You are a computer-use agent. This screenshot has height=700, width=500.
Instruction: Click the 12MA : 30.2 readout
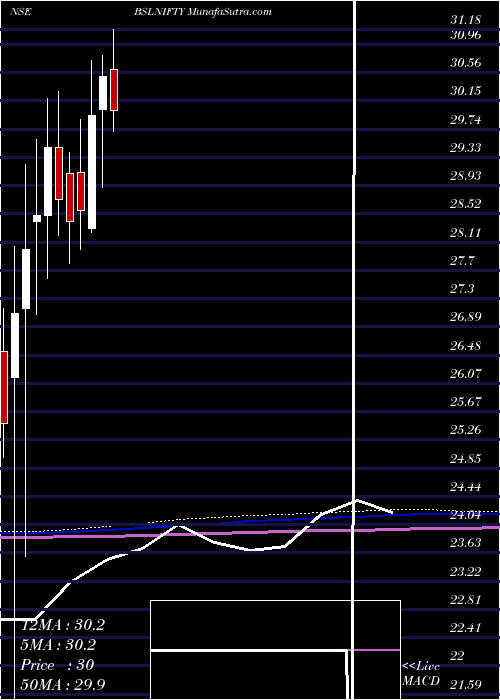tap(63, 625)
